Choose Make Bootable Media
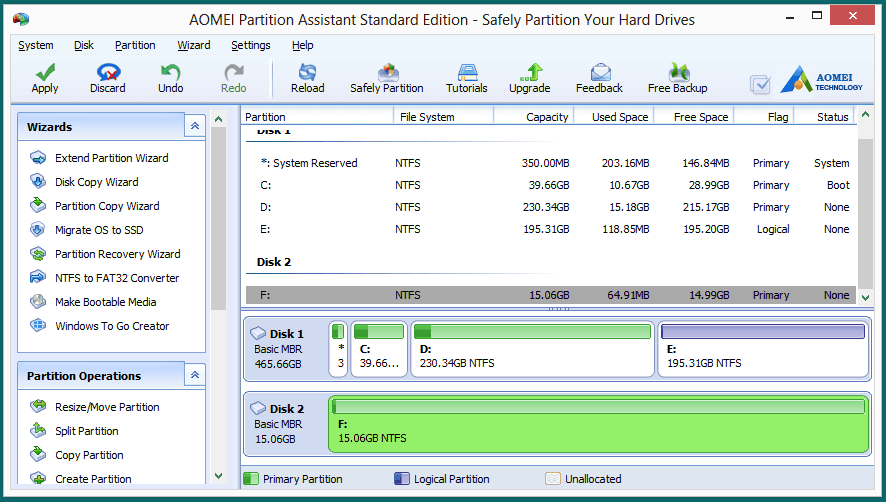Viewport: 886px width, 502px height. click(x=105, y=302)
